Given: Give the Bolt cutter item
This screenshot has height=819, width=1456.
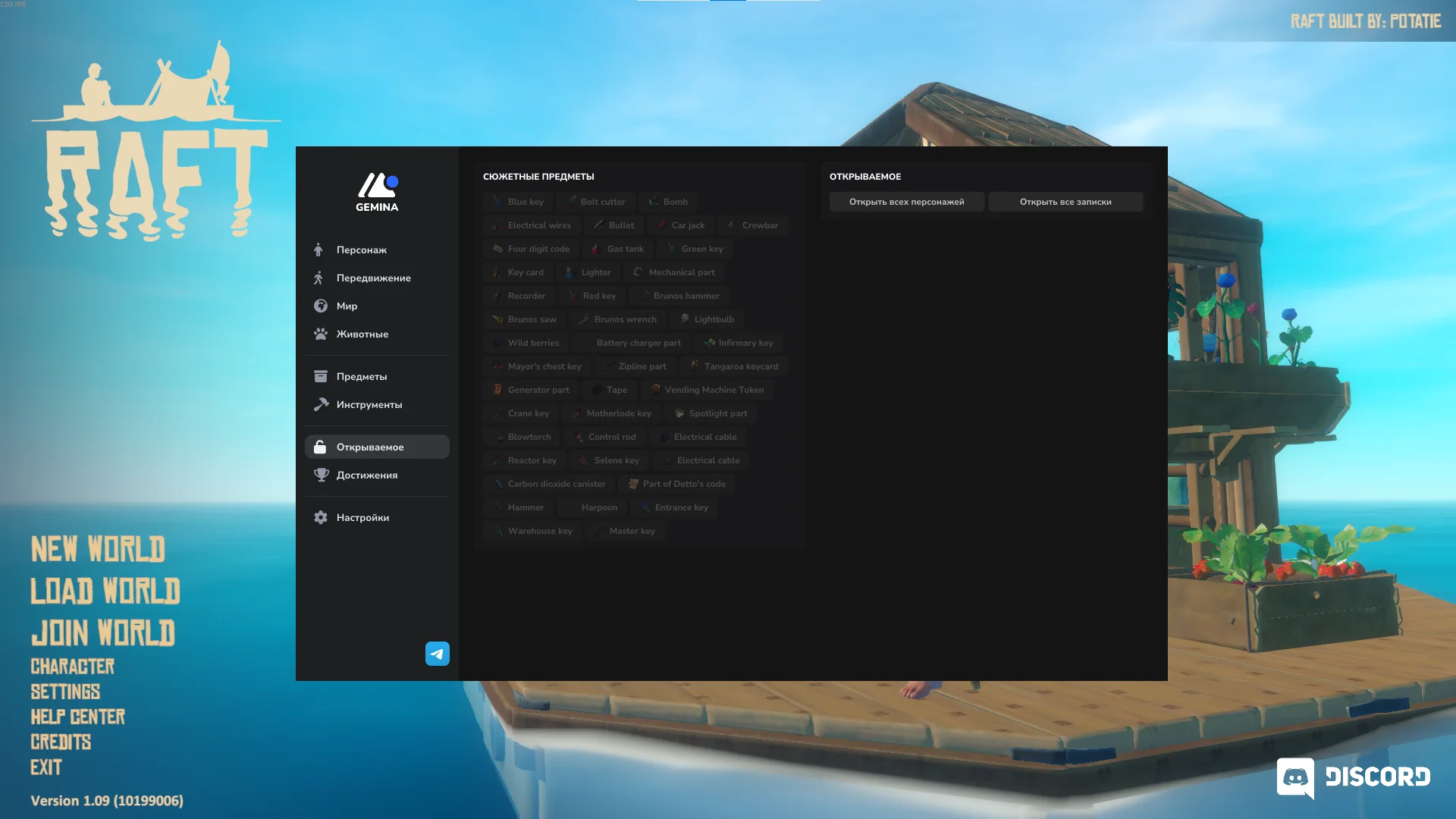Looking at the screenshot, I should click(x=595, y=202).
